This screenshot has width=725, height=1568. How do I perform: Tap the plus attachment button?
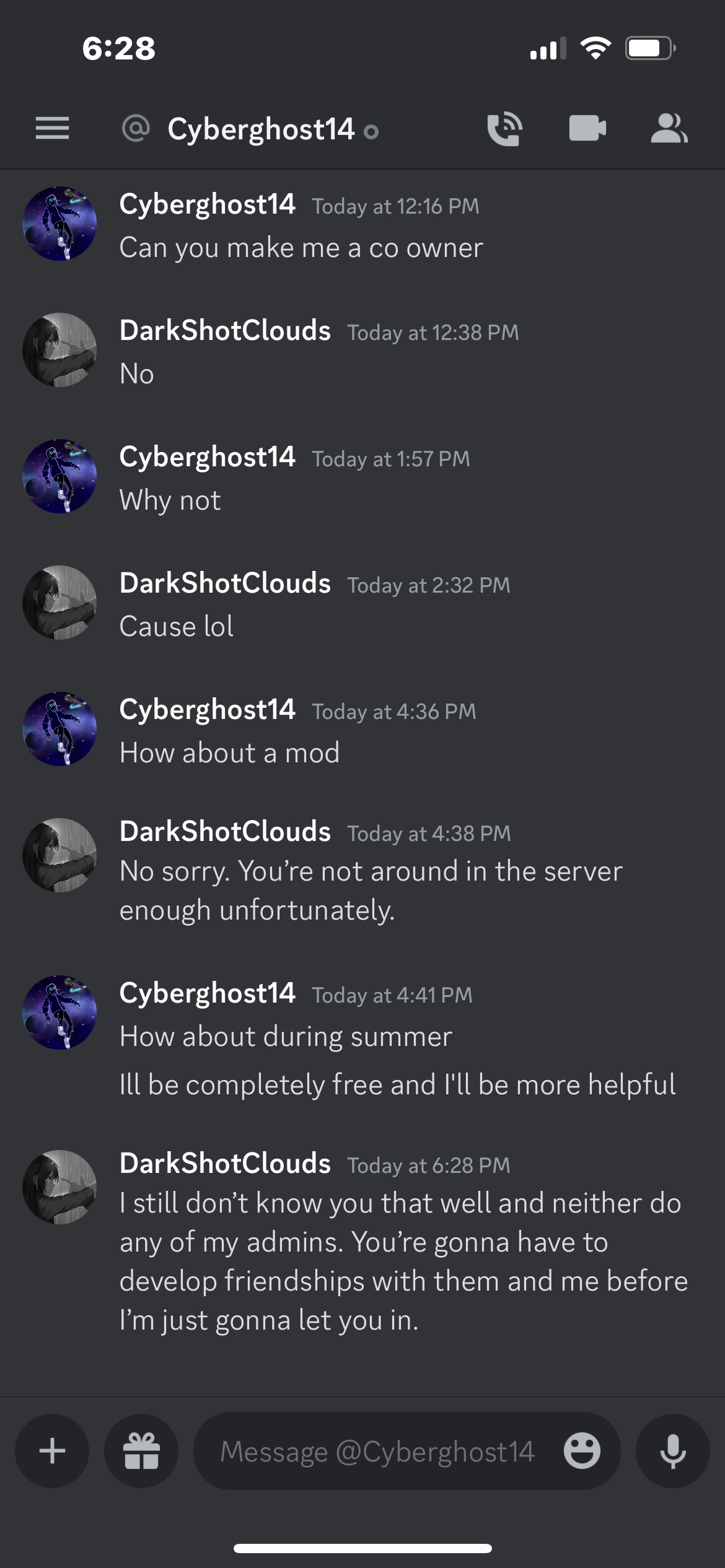click(x=52, y=1451)
